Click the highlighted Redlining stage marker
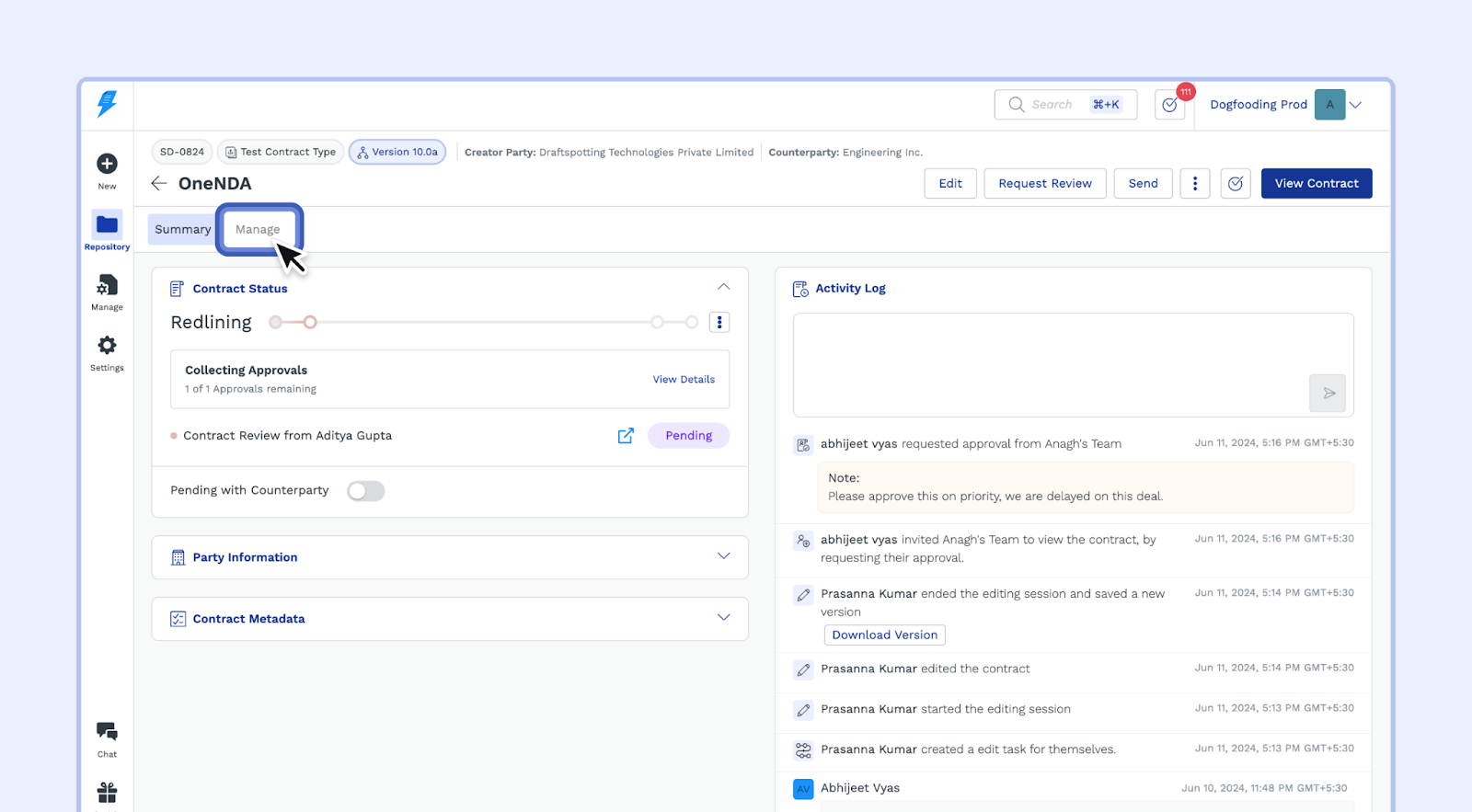The height and width of the screenshot is (812, 1472). point(310,322)
